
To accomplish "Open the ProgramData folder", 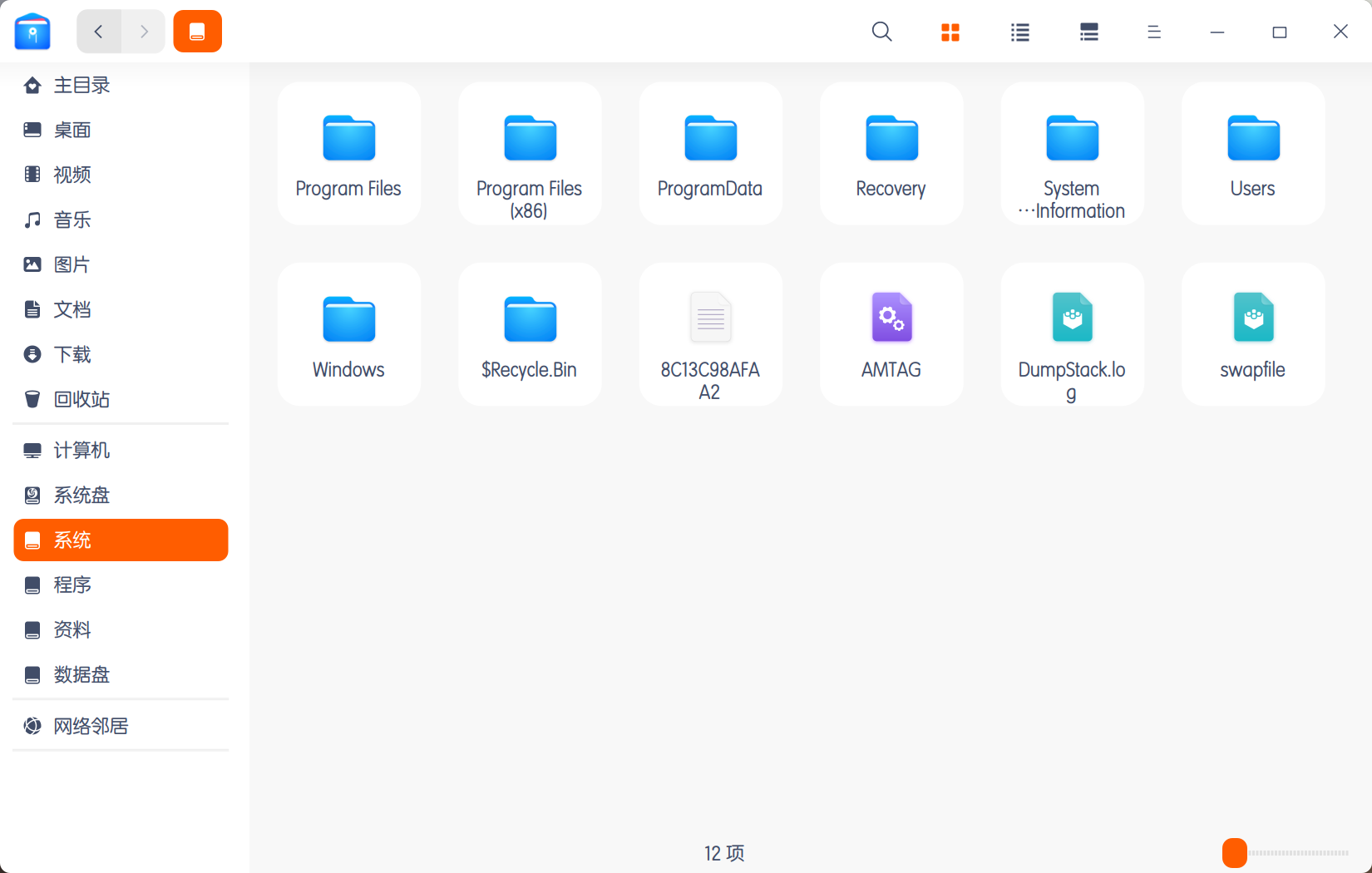I will pos(710,153).
